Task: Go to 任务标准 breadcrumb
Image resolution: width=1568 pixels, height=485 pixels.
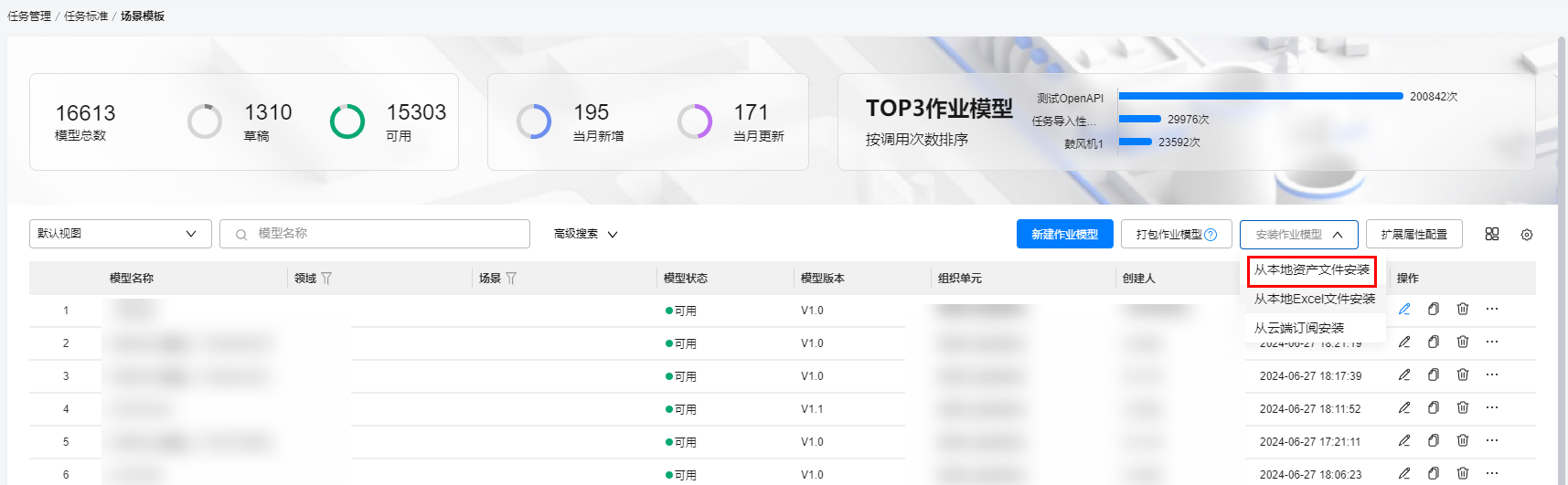Action: click(x=86, y=16)
